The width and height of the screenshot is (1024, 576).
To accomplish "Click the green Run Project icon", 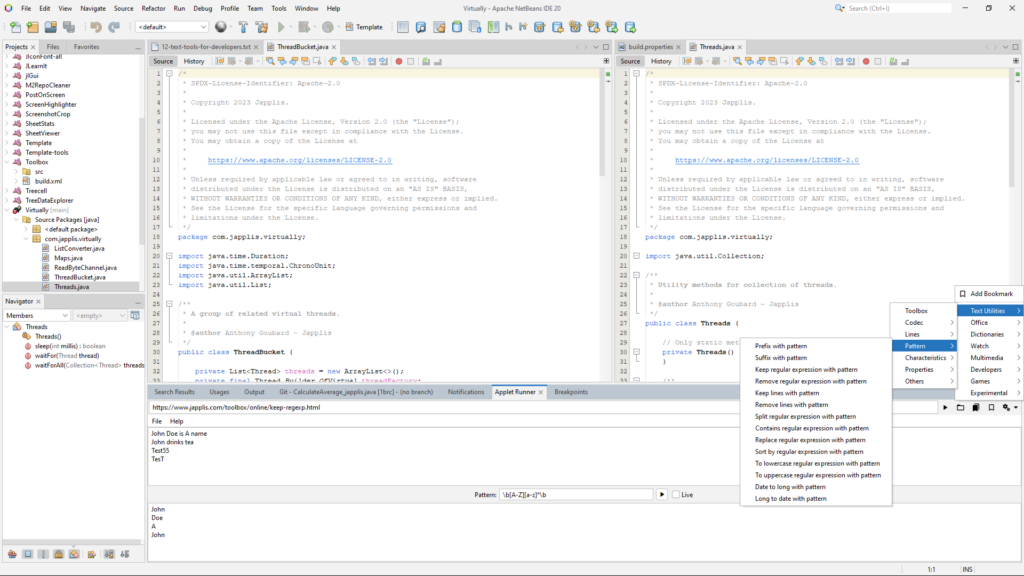I will click(281, 27).
